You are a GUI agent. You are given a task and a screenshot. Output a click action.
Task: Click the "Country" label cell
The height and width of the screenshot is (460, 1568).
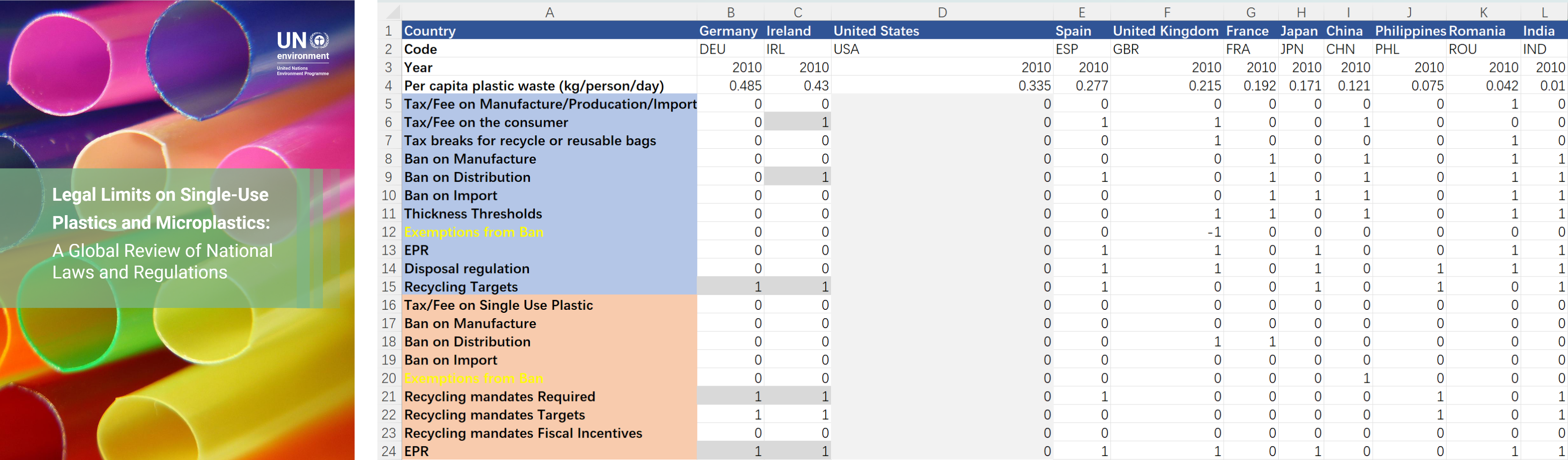(549, 31)
